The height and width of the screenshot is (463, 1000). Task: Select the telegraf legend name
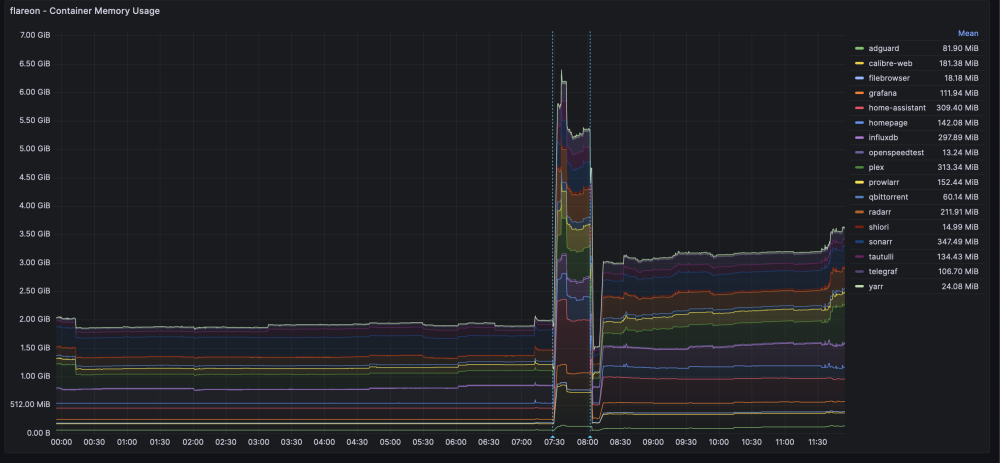[x=883, y=272]
